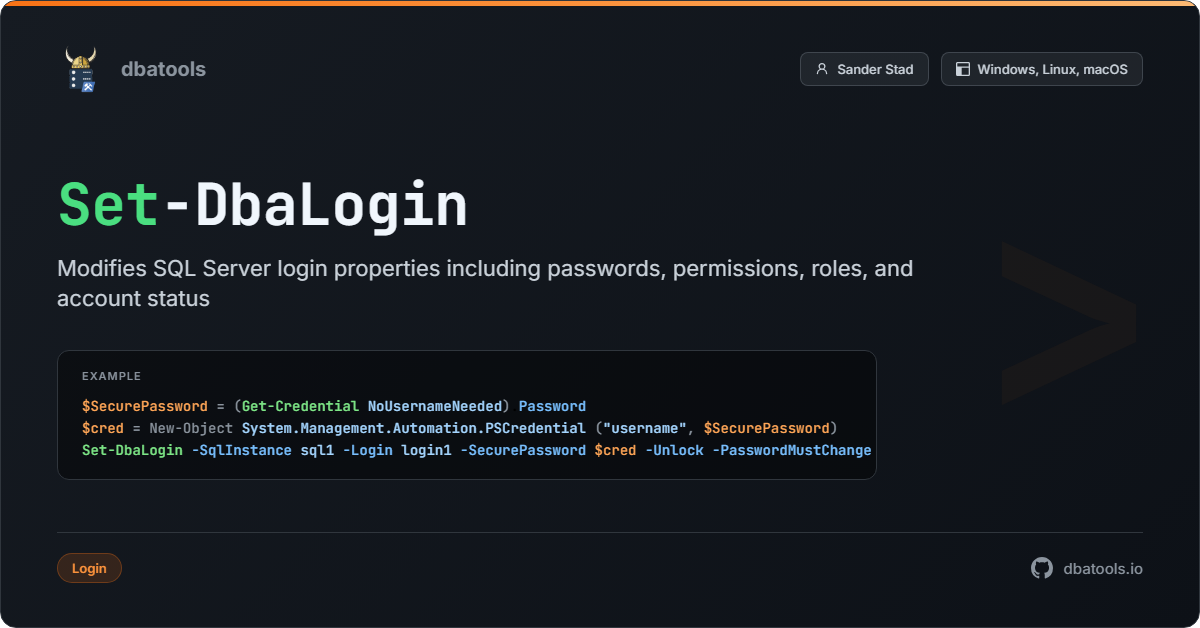Select the Set-DbaLogin page title
This screenshot has height=628, width=1200.
263,205
